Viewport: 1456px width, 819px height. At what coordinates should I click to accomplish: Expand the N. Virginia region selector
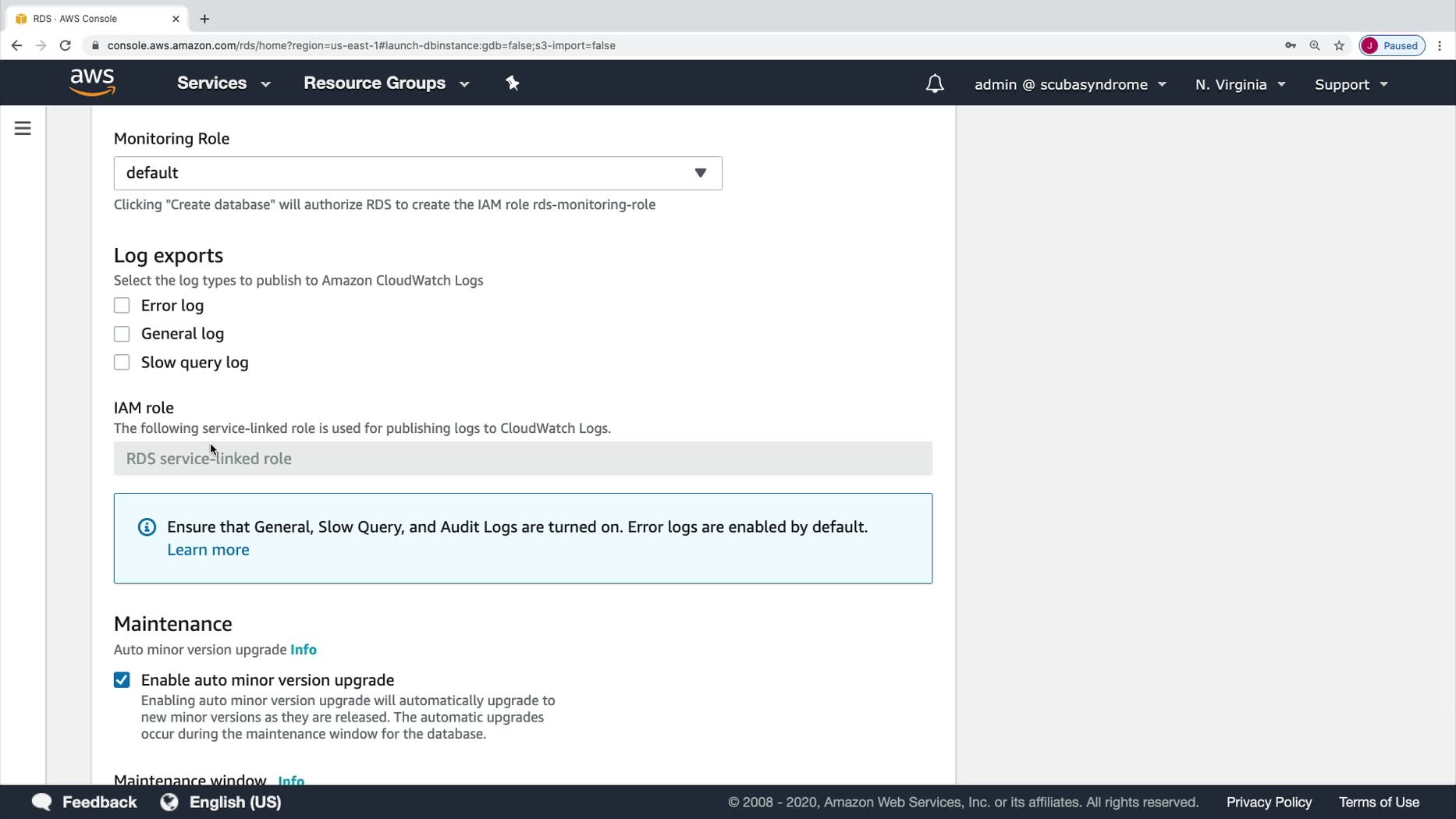[x=1240, y=84]
